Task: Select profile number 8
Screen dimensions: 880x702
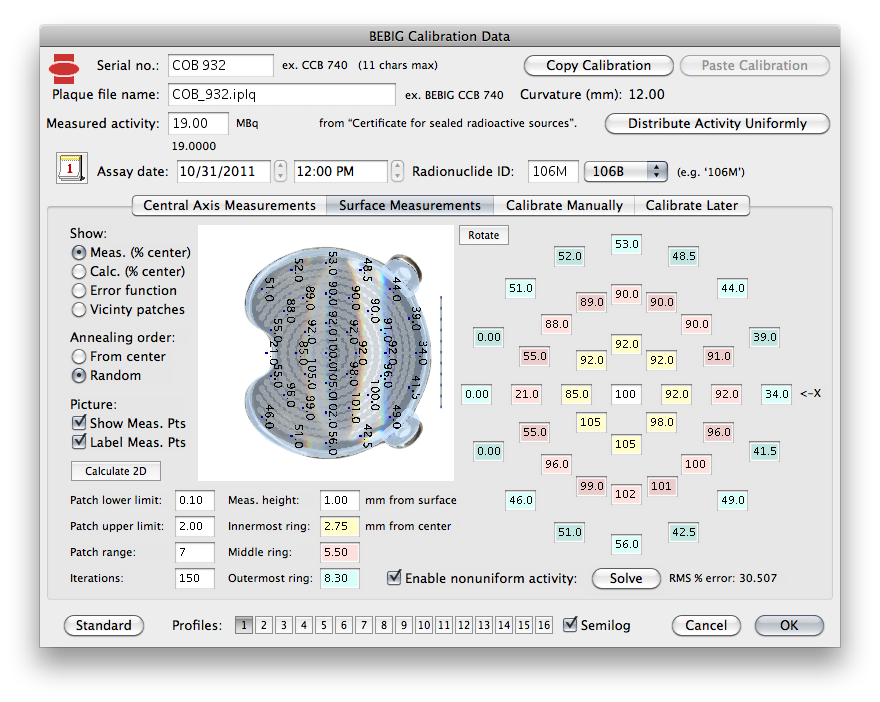Action: coord(384,625)
